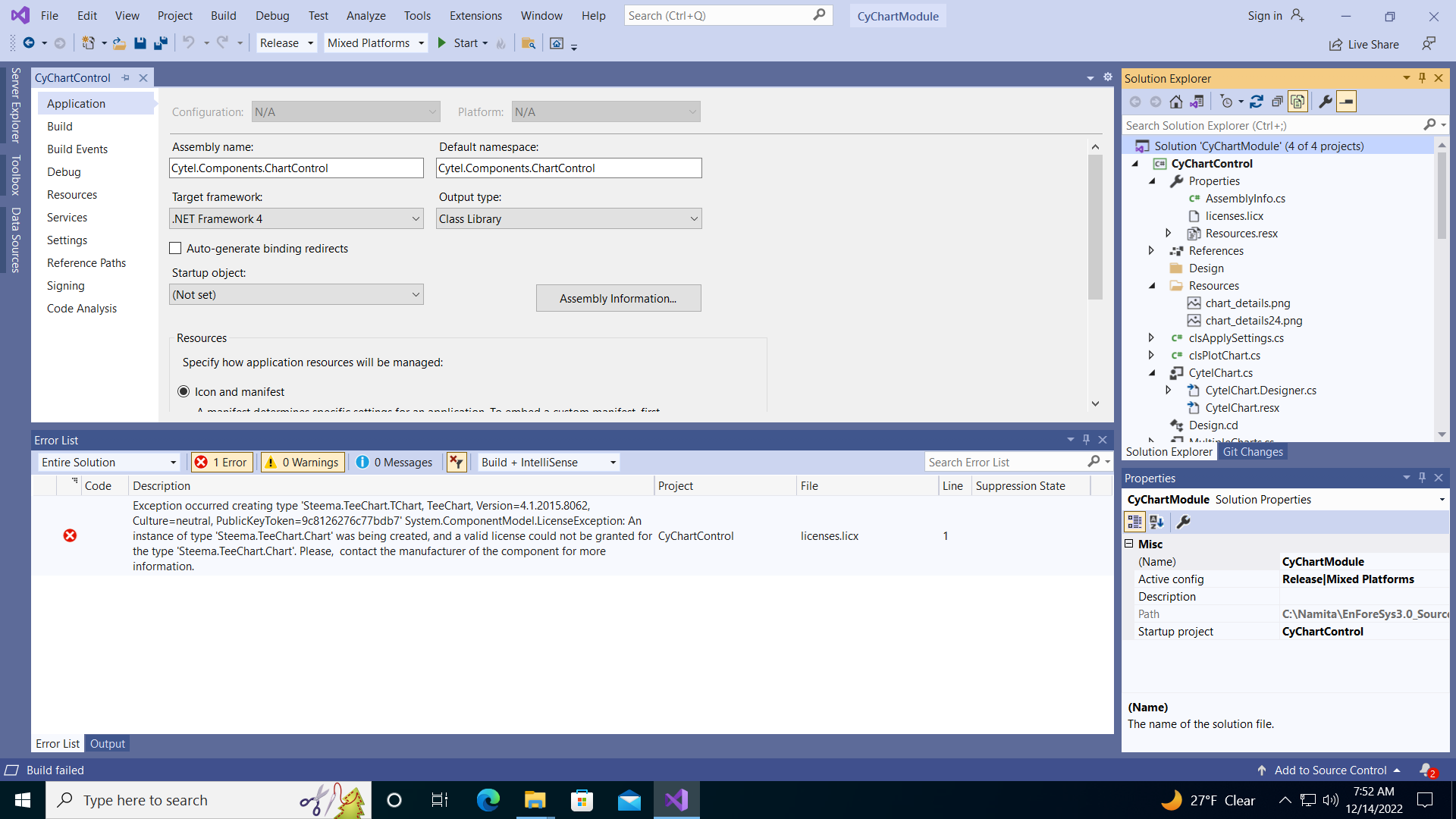Image resolution: width=1456 pixels, height=819 pixels.
Task: Collapse the Resources folder in Solution Explorer
Action: click(1152, 286)
